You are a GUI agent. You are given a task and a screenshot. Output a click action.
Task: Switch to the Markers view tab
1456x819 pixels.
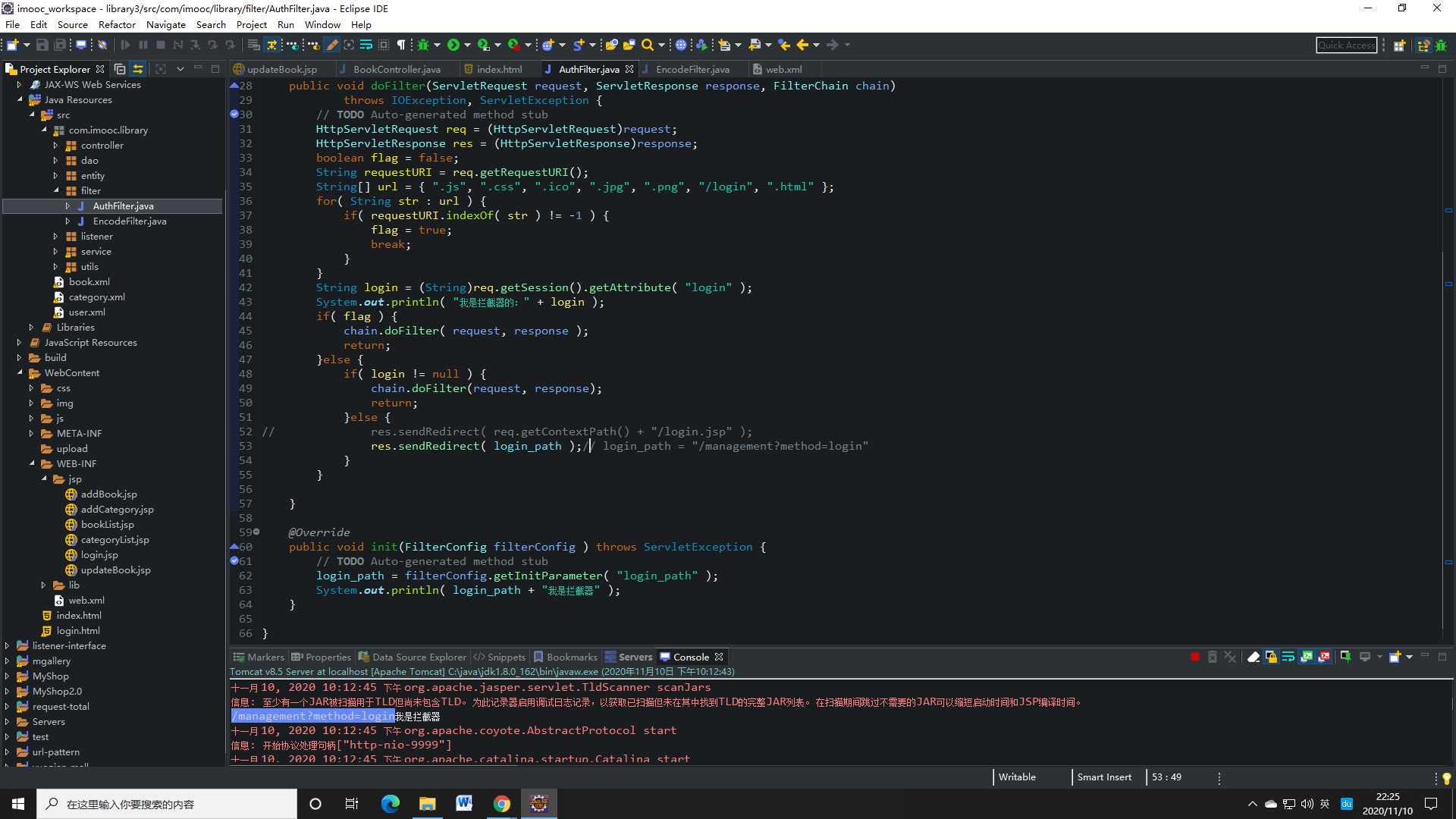pos(259,657)
